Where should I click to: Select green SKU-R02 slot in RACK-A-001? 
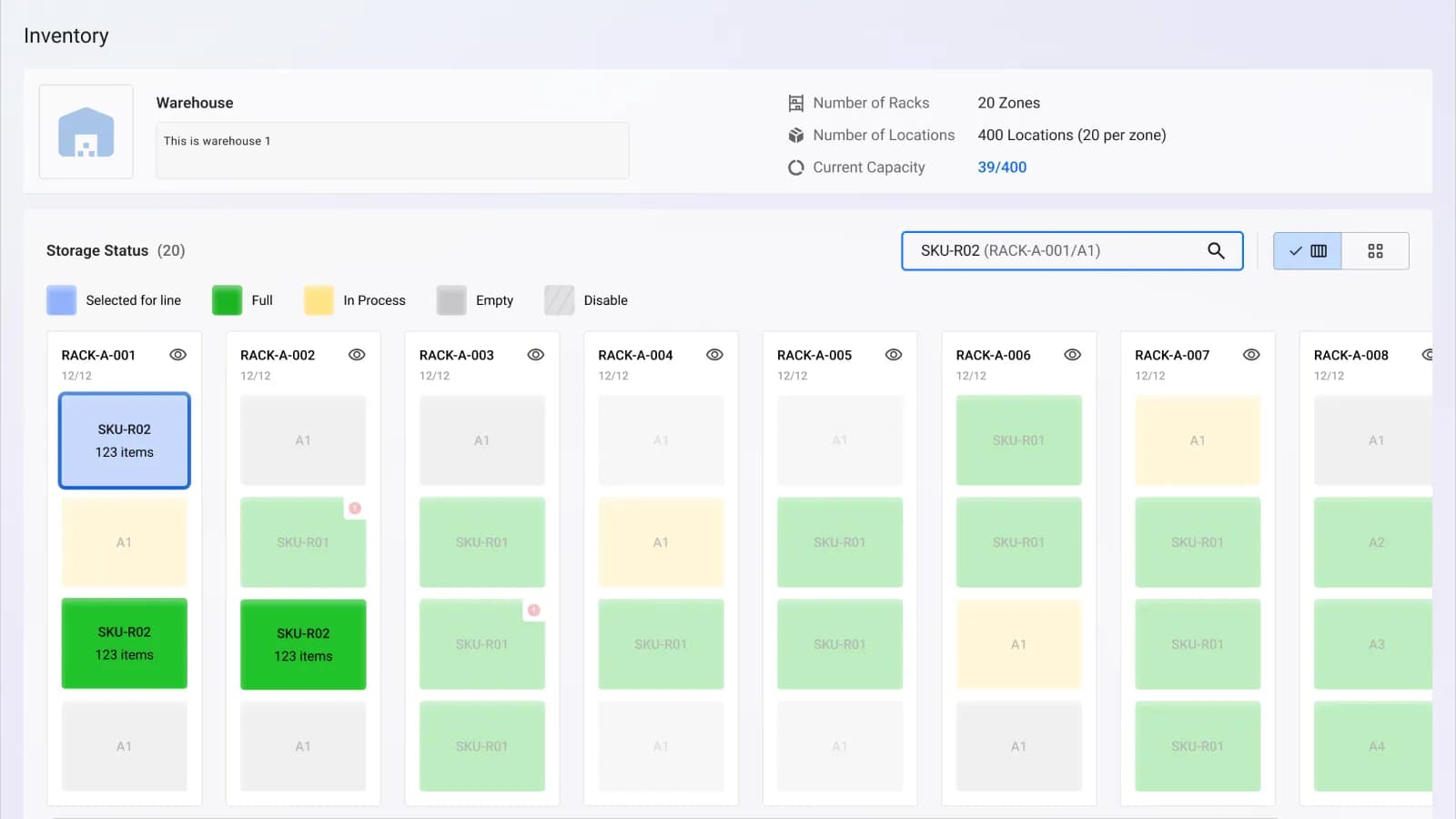tap(125, 643)
